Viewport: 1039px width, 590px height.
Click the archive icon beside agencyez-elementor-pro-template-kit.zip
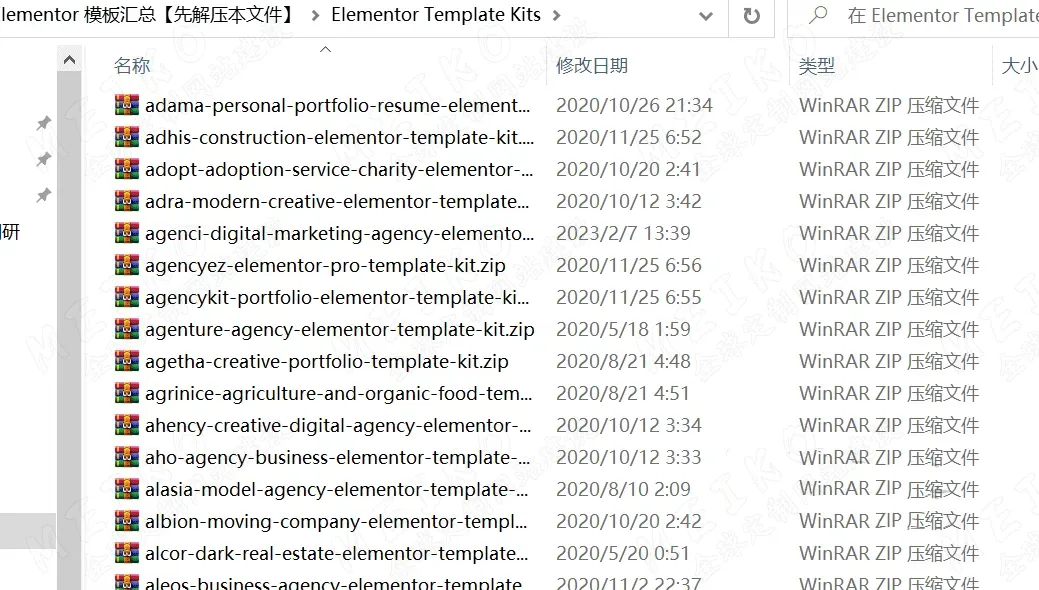pos(126,265)
